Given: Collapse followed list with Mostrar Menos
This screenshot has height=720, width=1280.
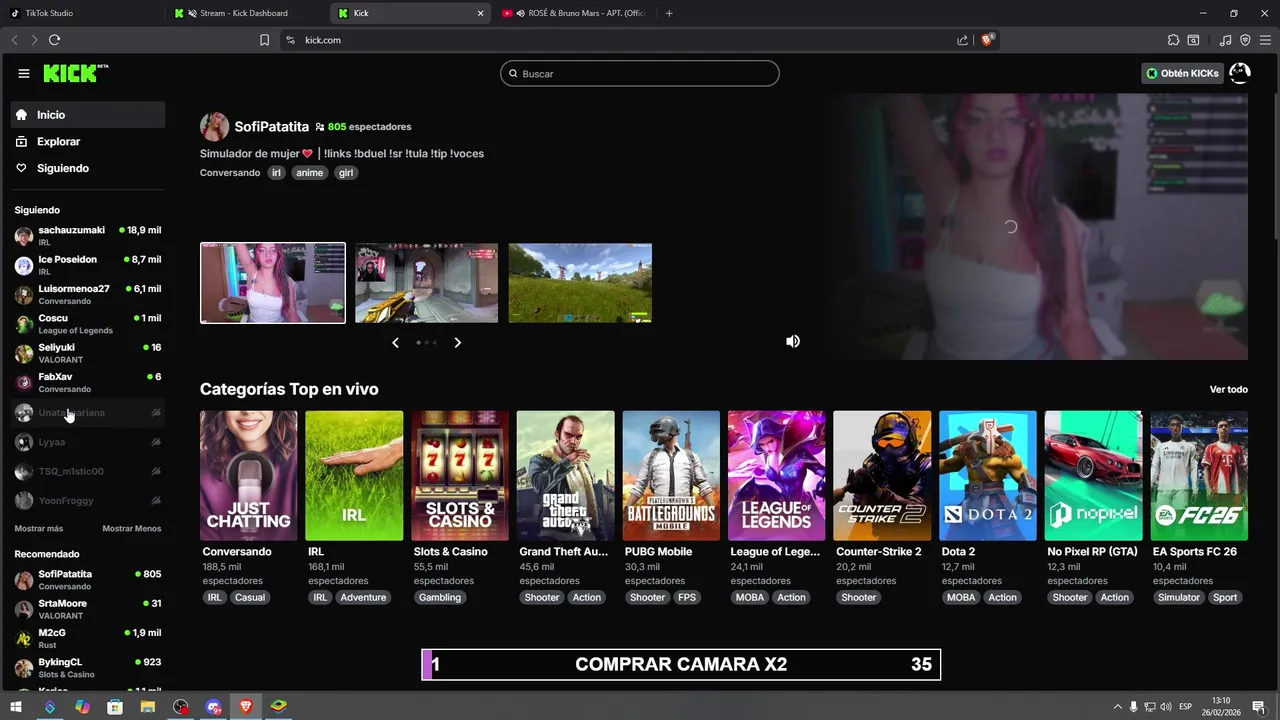Looking at the screenshot, I should (132, 529).
